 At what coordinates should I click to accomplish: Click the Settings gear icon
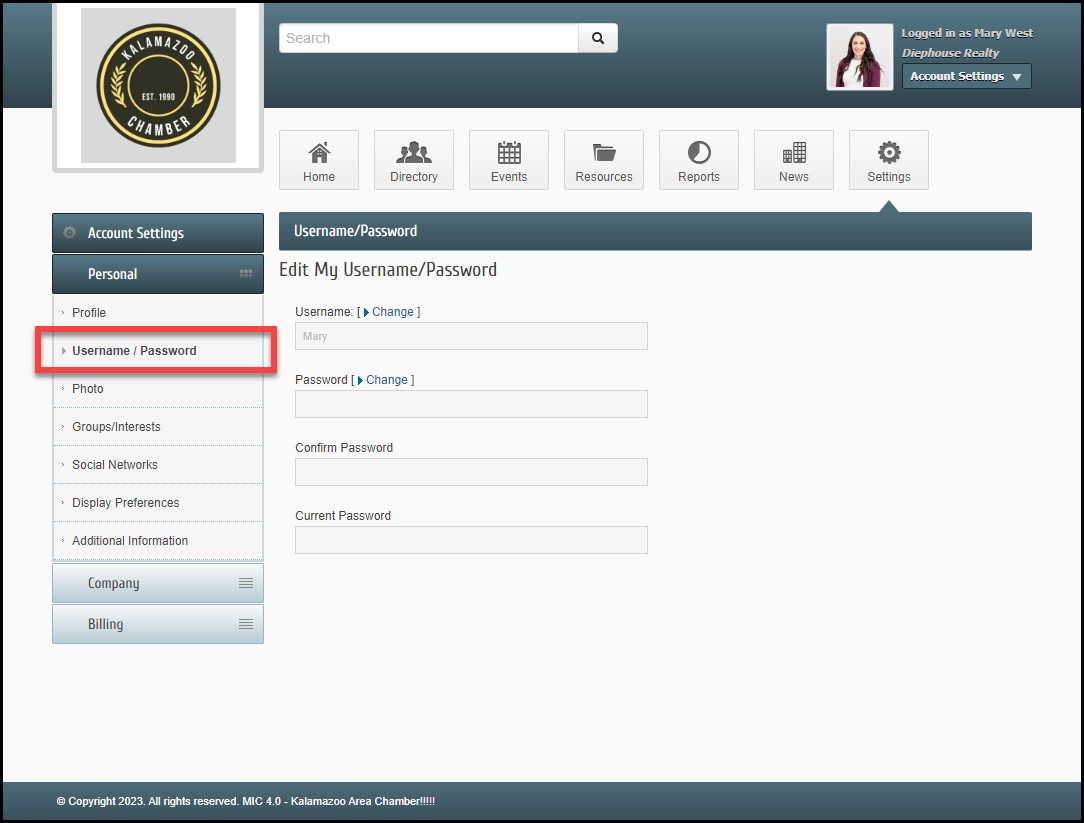coord(889,153)
